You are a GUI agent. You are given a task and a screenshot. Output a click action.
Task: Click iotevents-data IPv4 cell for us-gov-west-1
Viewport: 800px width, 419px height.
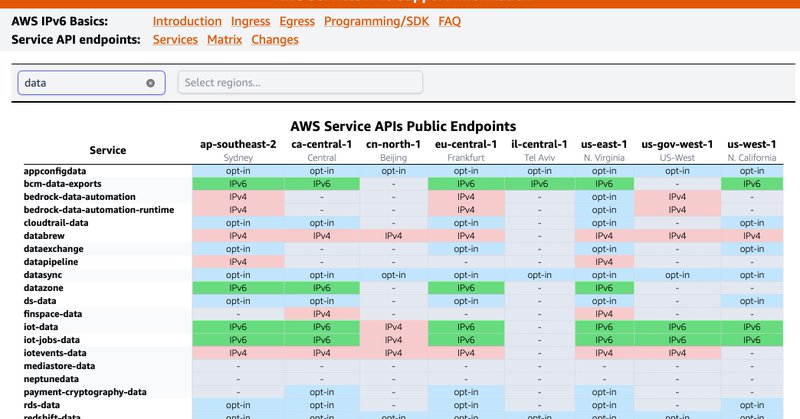pyautogui.click(x=677, y=353)
